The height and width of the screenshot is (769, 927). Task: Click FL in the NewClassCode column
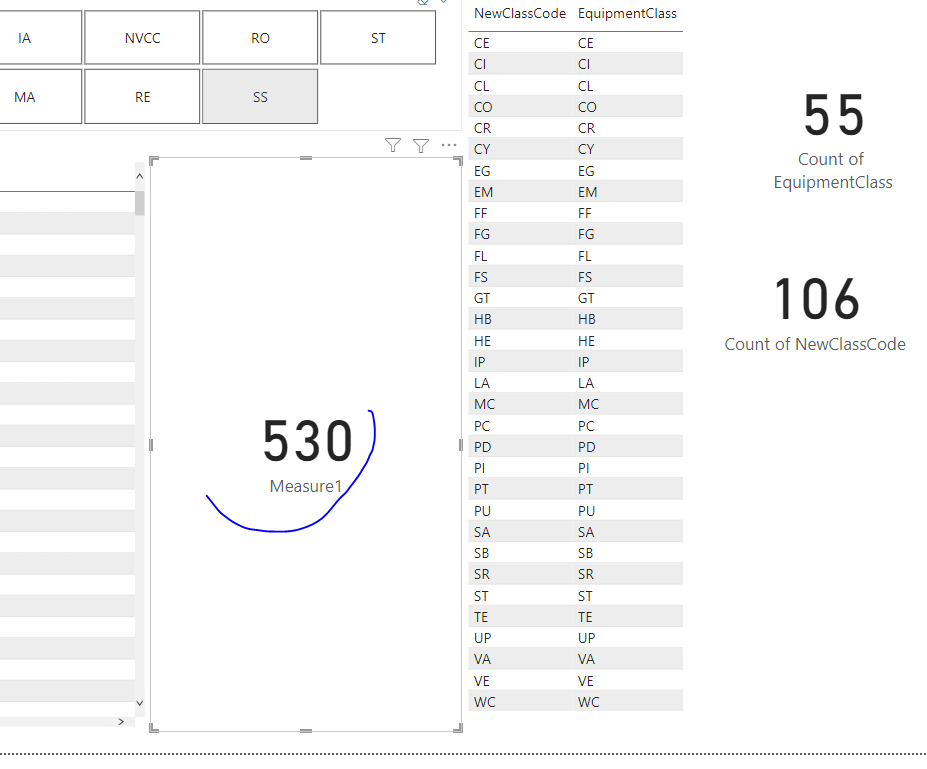coord(480,256)
